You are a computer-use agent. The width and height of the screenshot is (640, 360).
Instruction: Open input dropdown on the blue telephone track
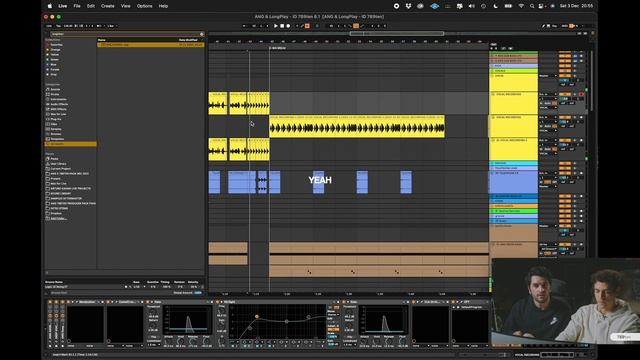click(548, 173)
